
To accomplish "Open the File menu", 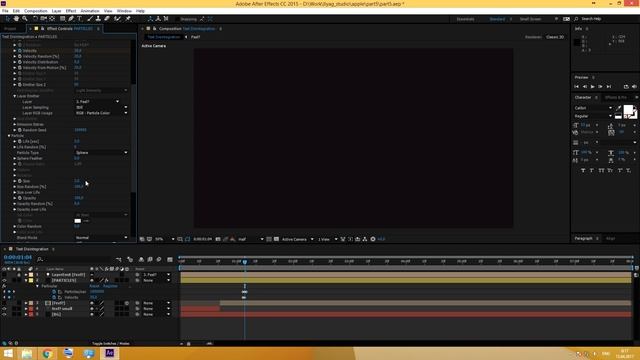I will [x=5, y=11].
